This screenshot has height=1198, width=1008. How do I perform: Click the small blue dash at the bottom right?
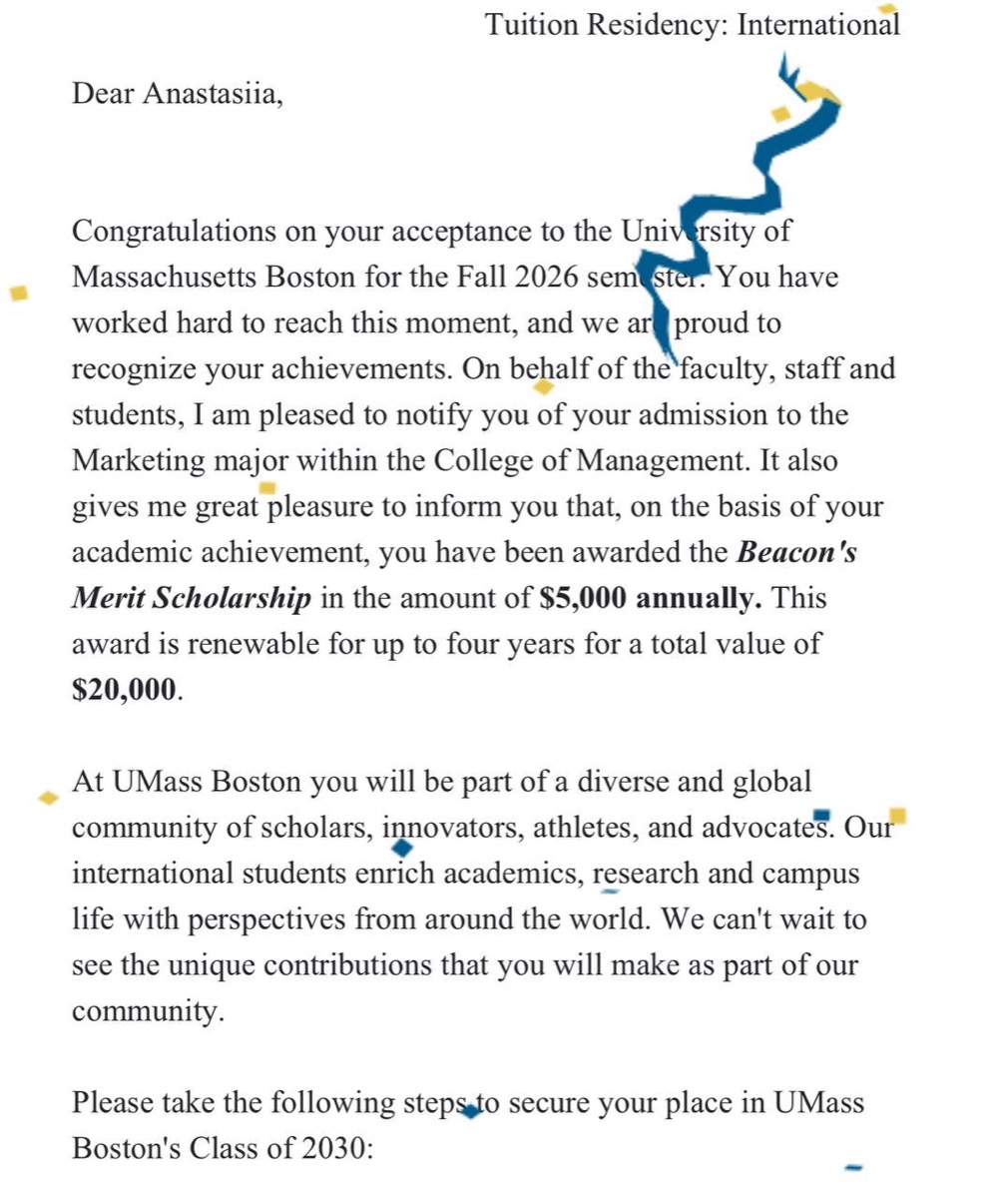(x=853, y=1166)
